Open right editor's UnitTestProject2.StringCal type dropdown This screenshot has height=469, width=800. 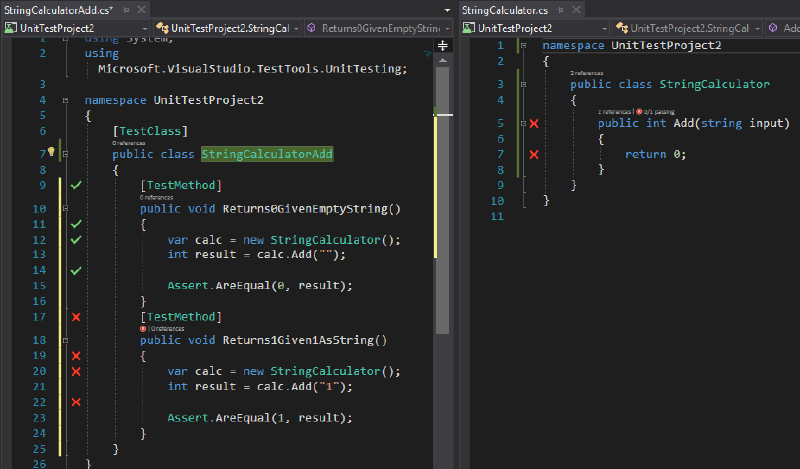(688, 28)
